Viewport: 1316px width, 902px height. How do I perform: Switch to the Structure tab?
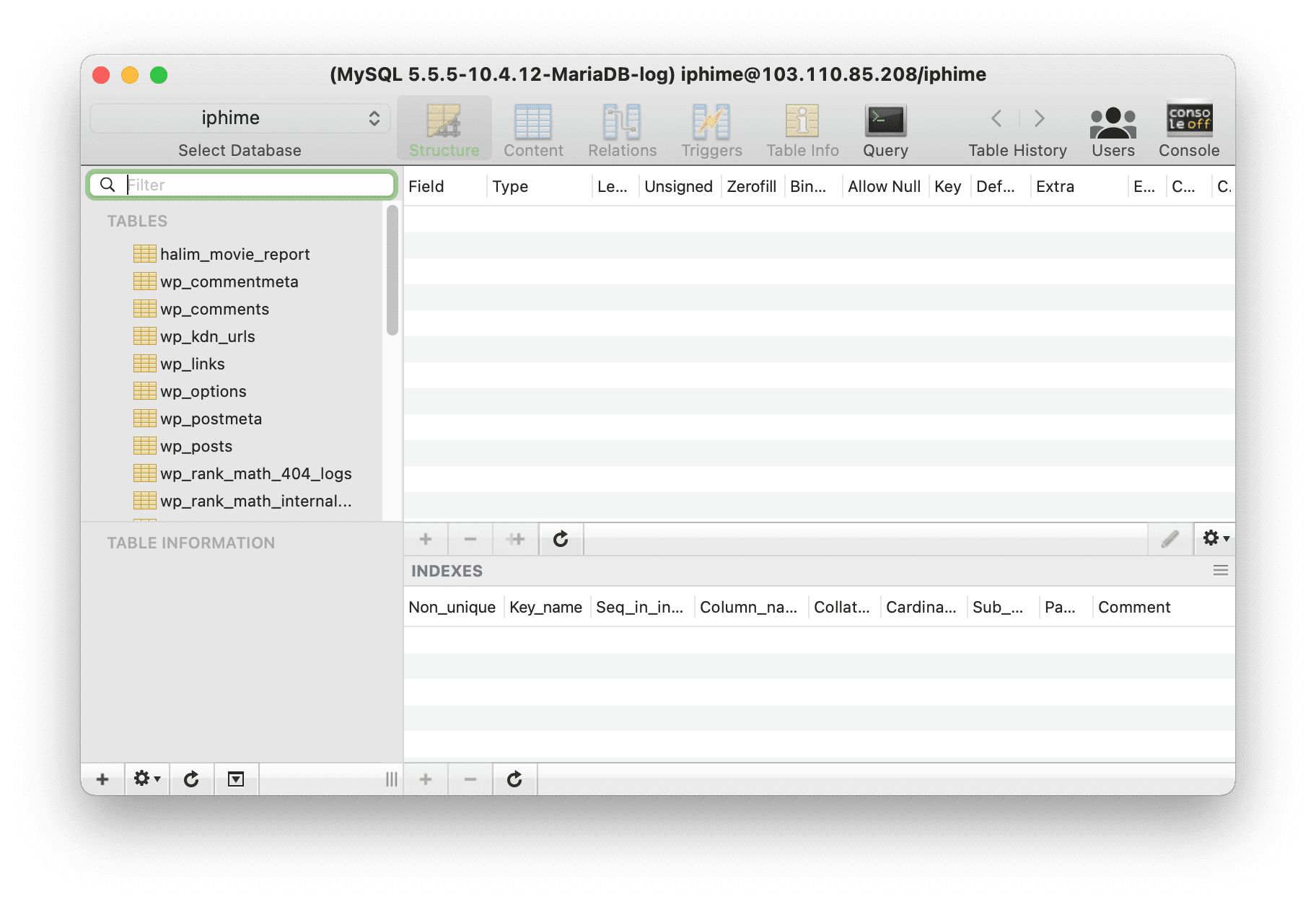pyautogui.click(x=444, y=128)
